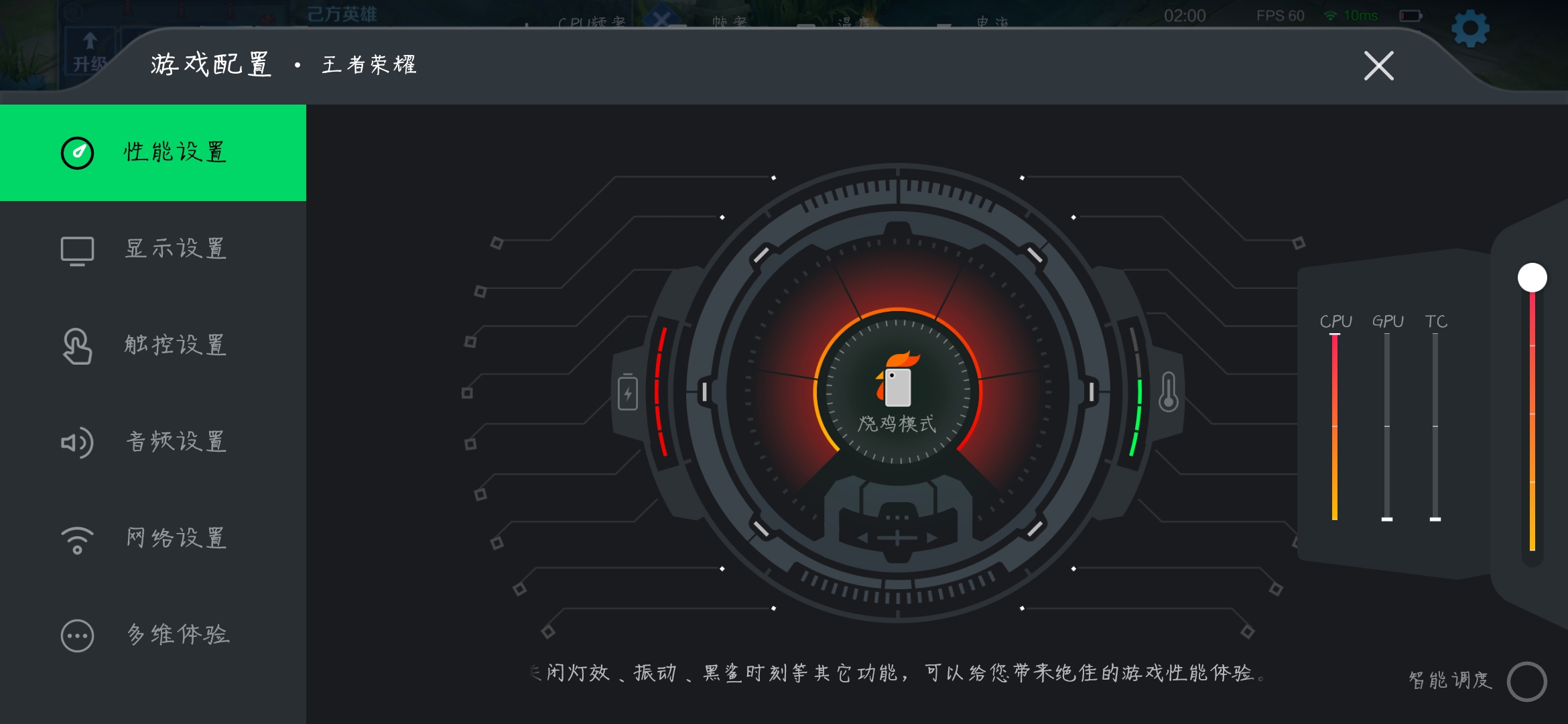1568x724 pixels.
Task: Close the 游戏配置 game config panel
Action: (1379, 66)
